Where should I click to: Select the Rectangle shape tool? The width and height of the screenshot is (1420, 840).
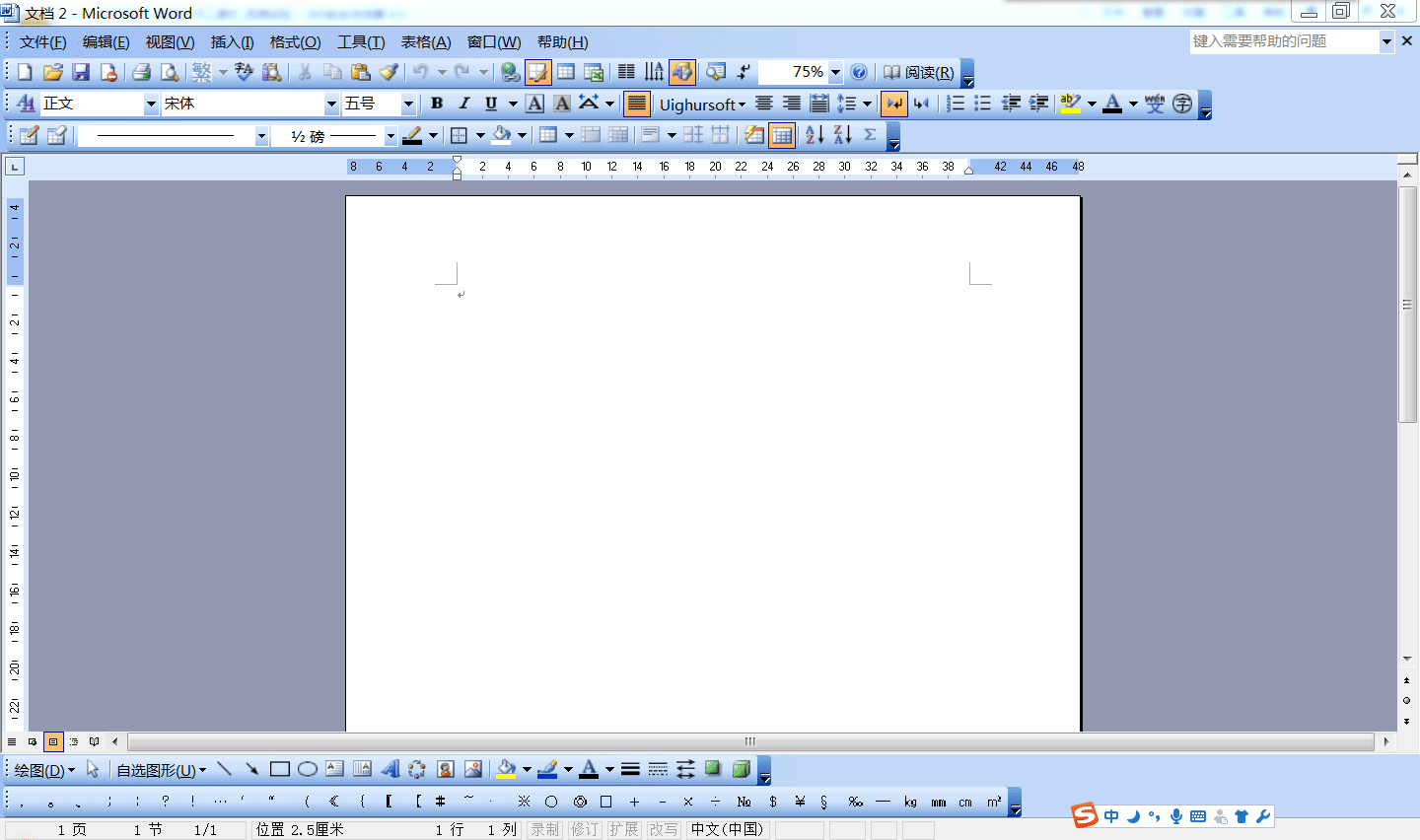tap(279, 769)
